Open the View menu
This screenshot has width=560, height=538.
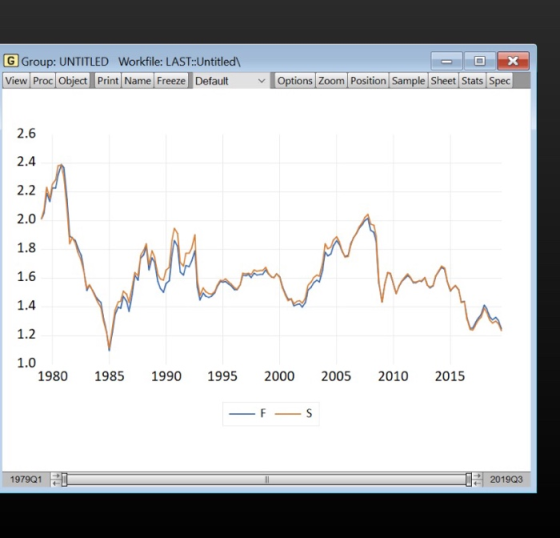click(16, 81)
